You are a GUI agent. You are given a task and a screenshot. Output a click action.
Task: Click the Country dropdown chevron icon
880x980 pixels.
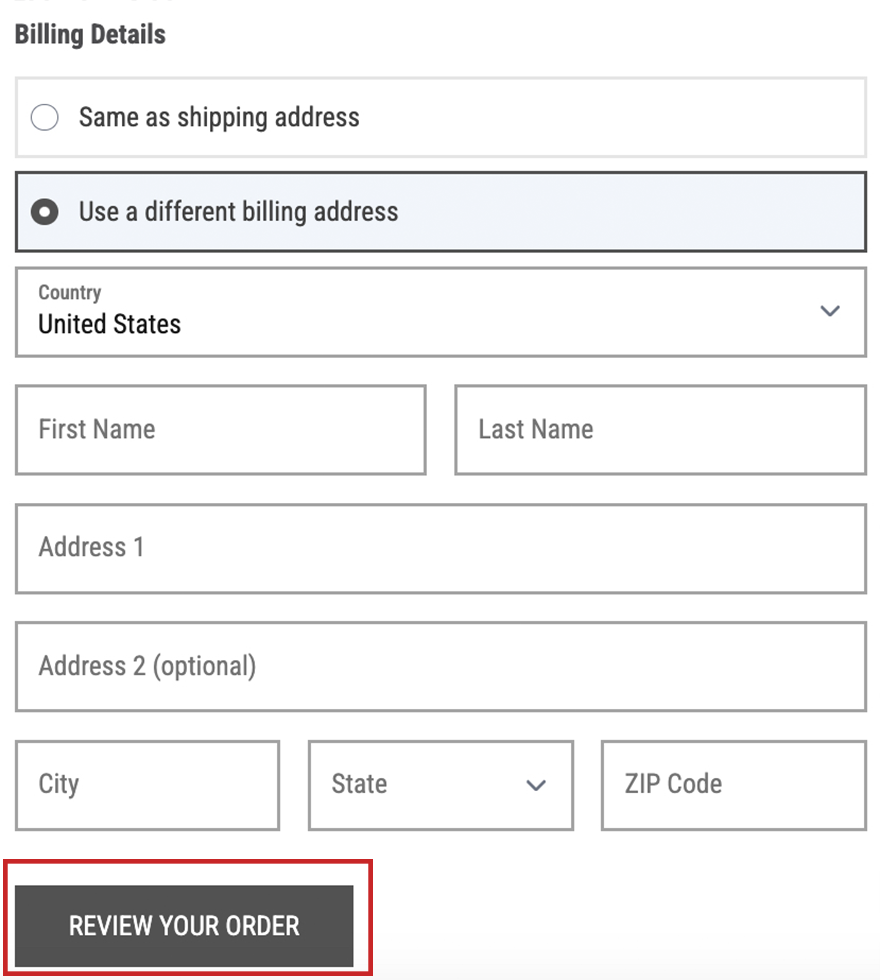(x=830, y=311)
